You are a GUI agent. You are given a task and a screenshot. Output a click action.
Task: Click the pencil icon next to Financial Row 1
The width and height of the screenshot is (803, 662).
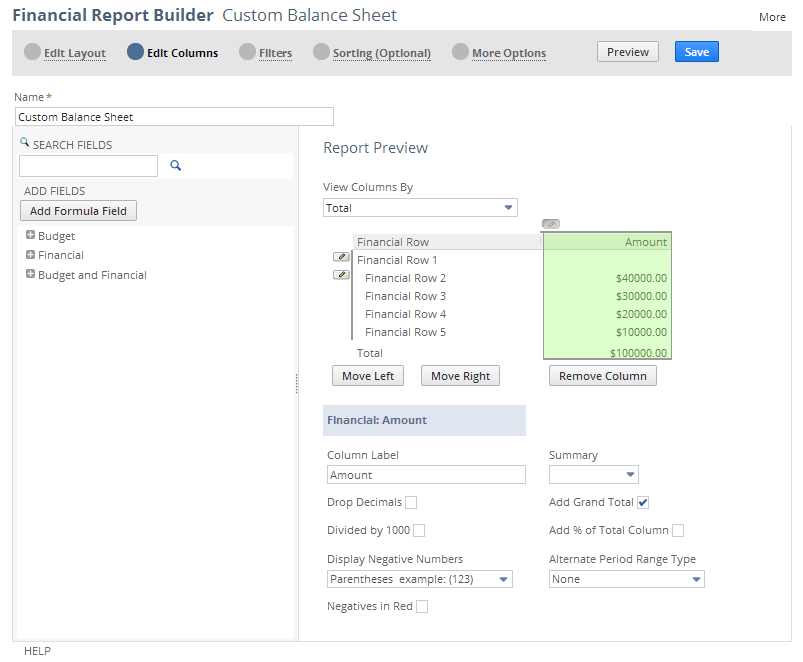coord(341,257)
